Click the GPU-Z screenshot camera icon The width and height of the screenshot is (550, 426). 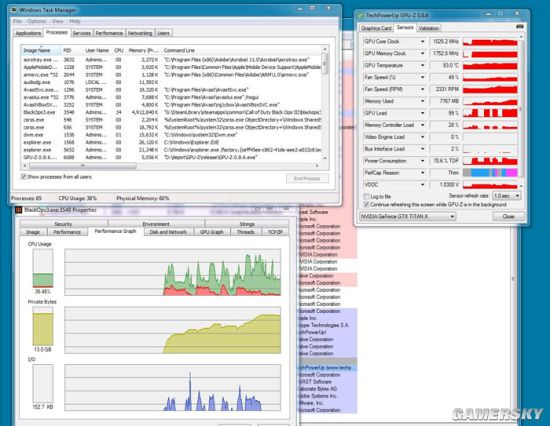click(520, 27)
